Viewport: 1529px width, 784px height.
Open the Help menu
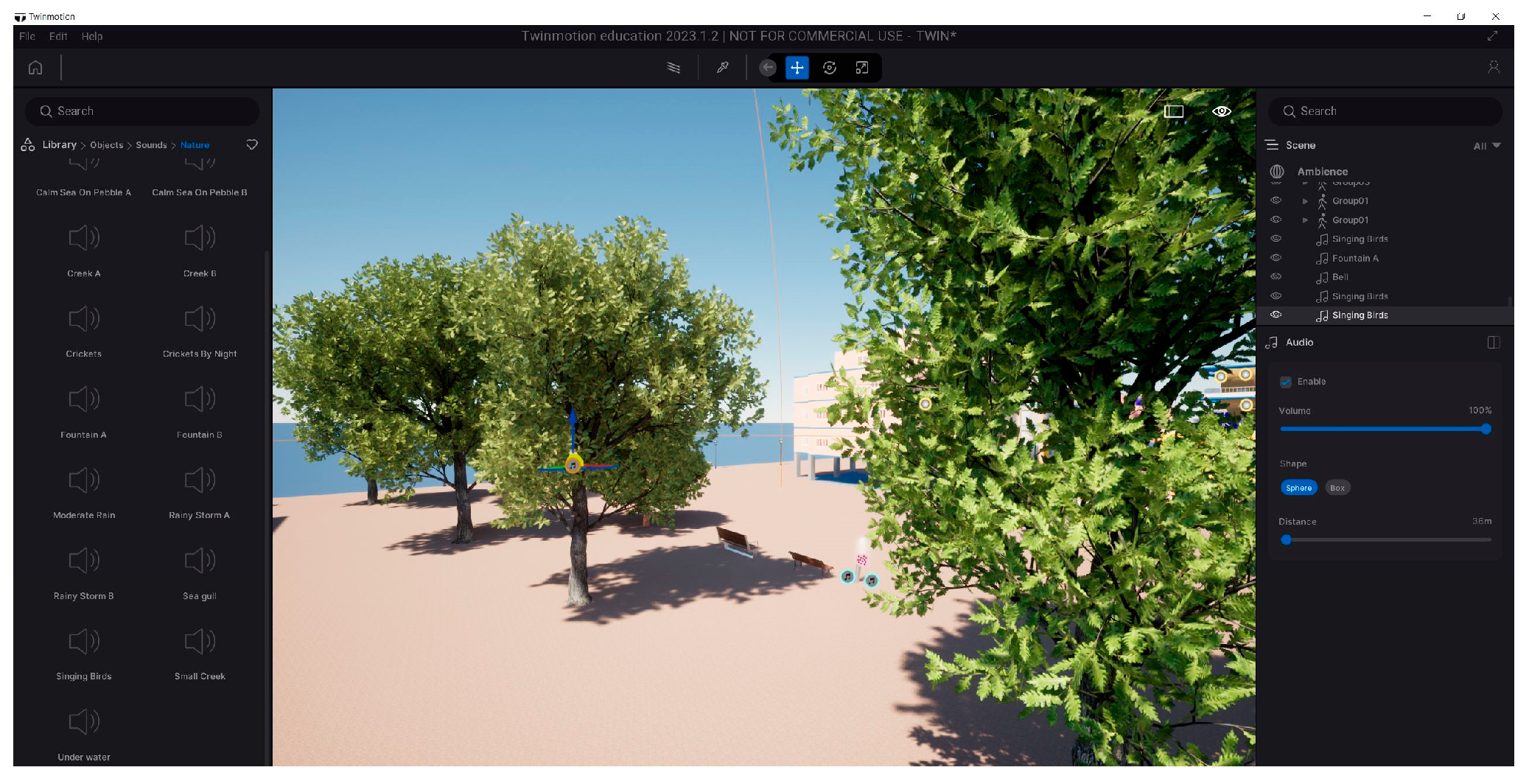pyautogui.click(x=92, y=36)
